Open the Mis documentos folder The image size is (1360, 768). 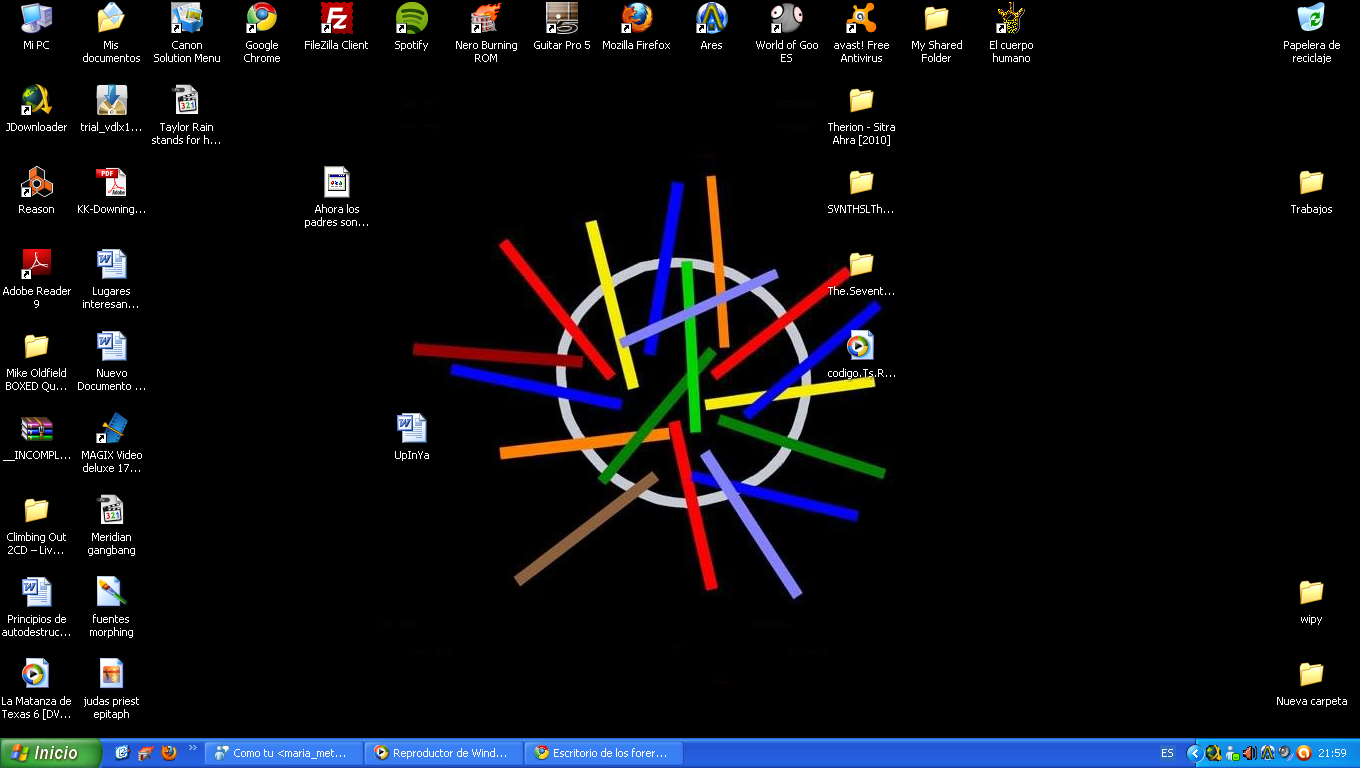(111, 34)
